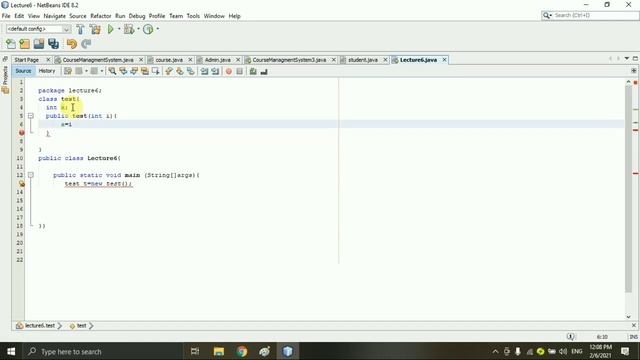
Task: Collapse code fold at line 5
Action: pos(31,116)
